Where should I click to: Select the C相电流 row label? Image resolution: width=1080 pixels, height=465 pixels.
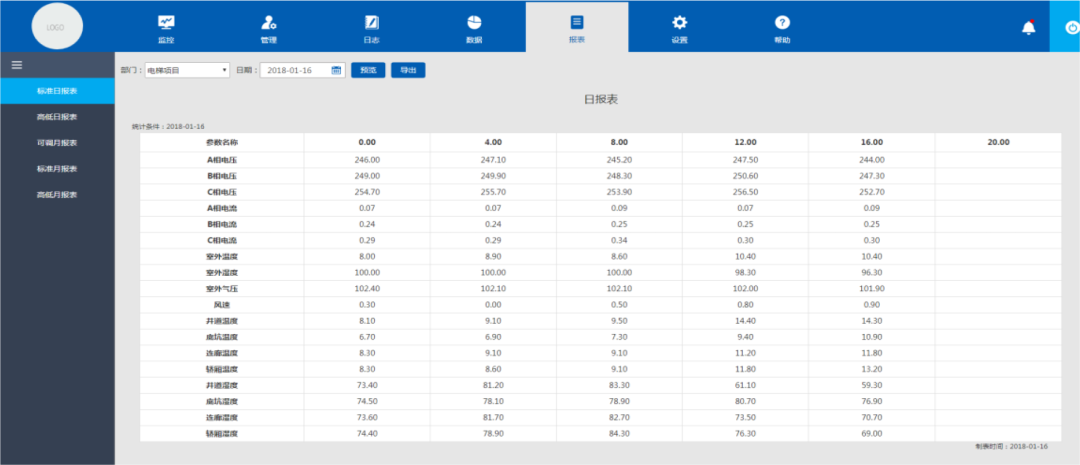(x=222, y=240)
